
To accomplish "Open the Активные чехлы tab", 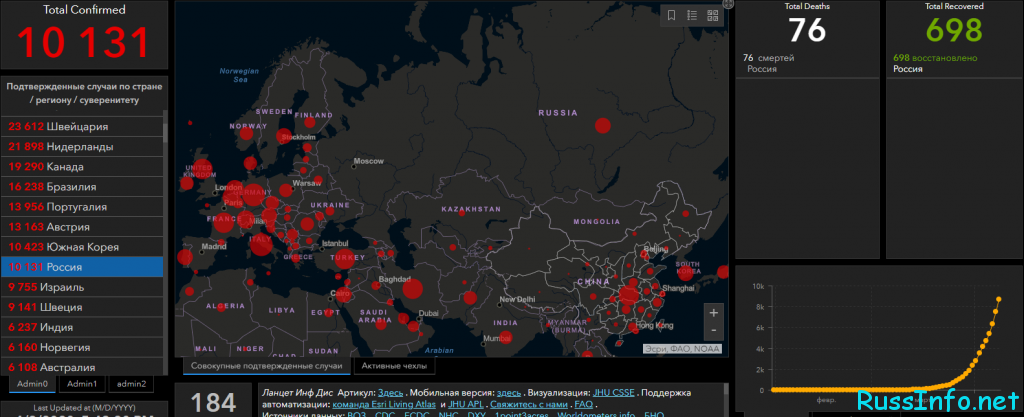I will (394, 366).
